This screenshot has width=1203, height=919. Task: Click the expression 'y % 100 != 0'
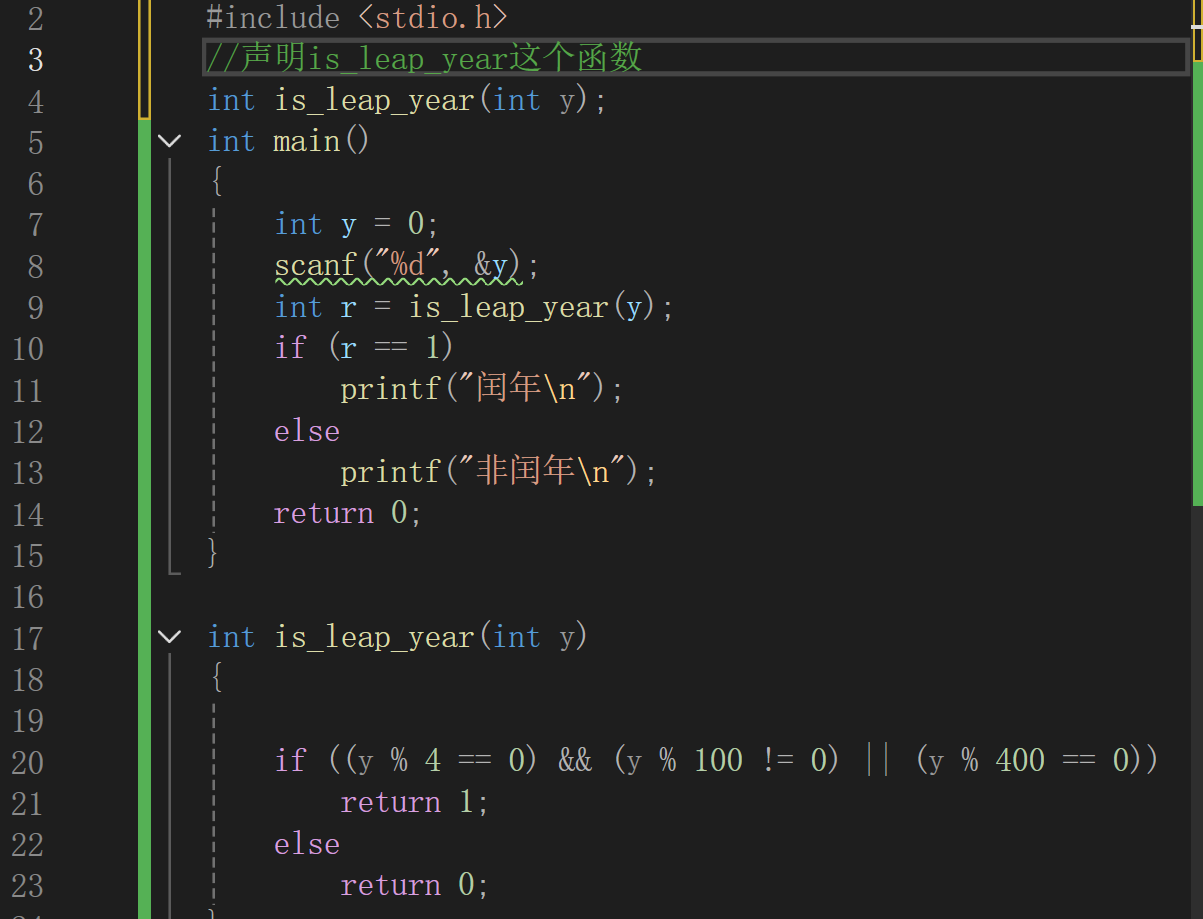[726, 761]
